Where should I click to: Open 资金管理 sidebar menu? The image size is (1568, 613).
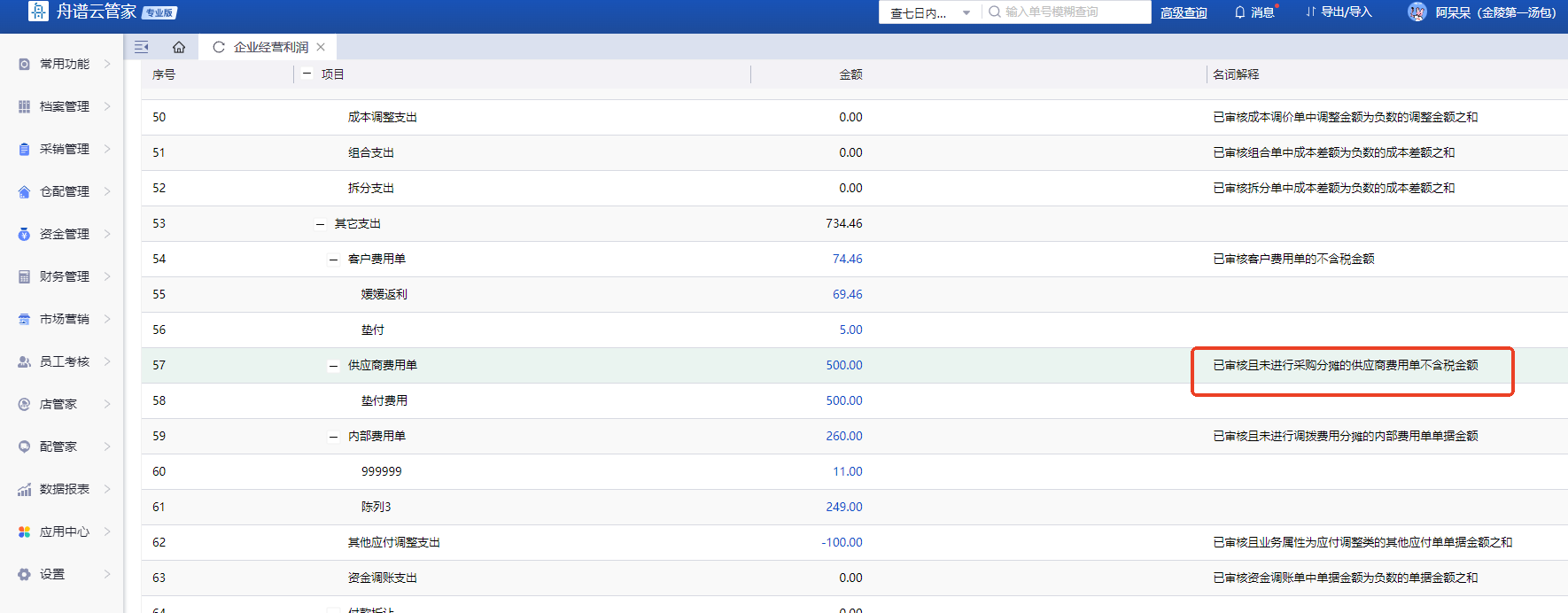click(x=64, y=234)
